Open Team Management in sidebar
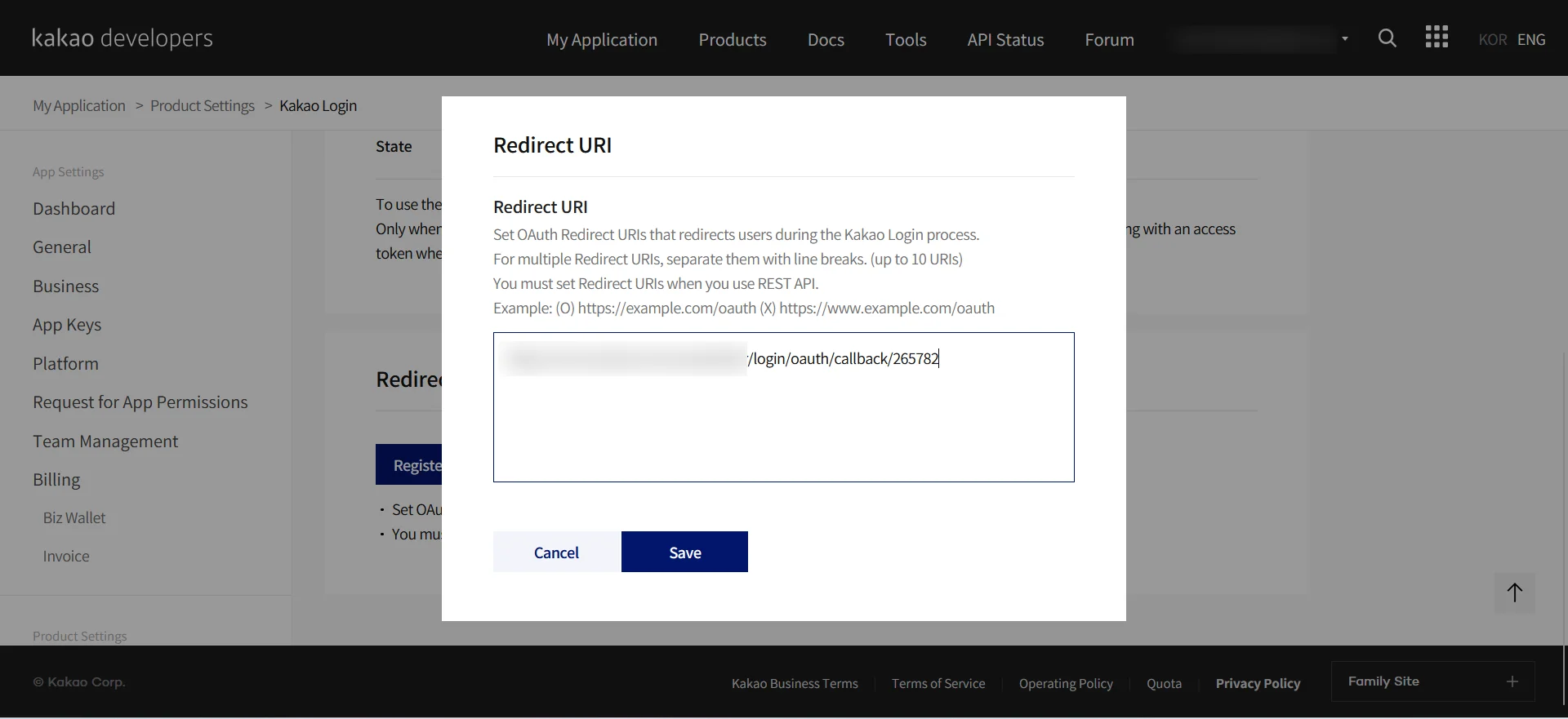1568x719 pixels. (105, 442)
